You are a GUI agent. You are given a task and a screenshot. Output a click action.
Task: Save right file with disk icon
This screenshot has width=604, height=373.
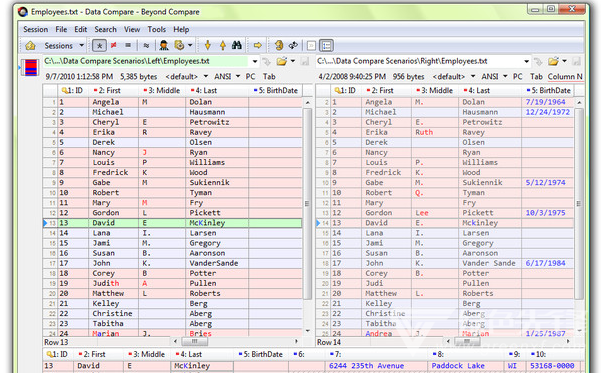pyautogui.click(x=576, y=62)
